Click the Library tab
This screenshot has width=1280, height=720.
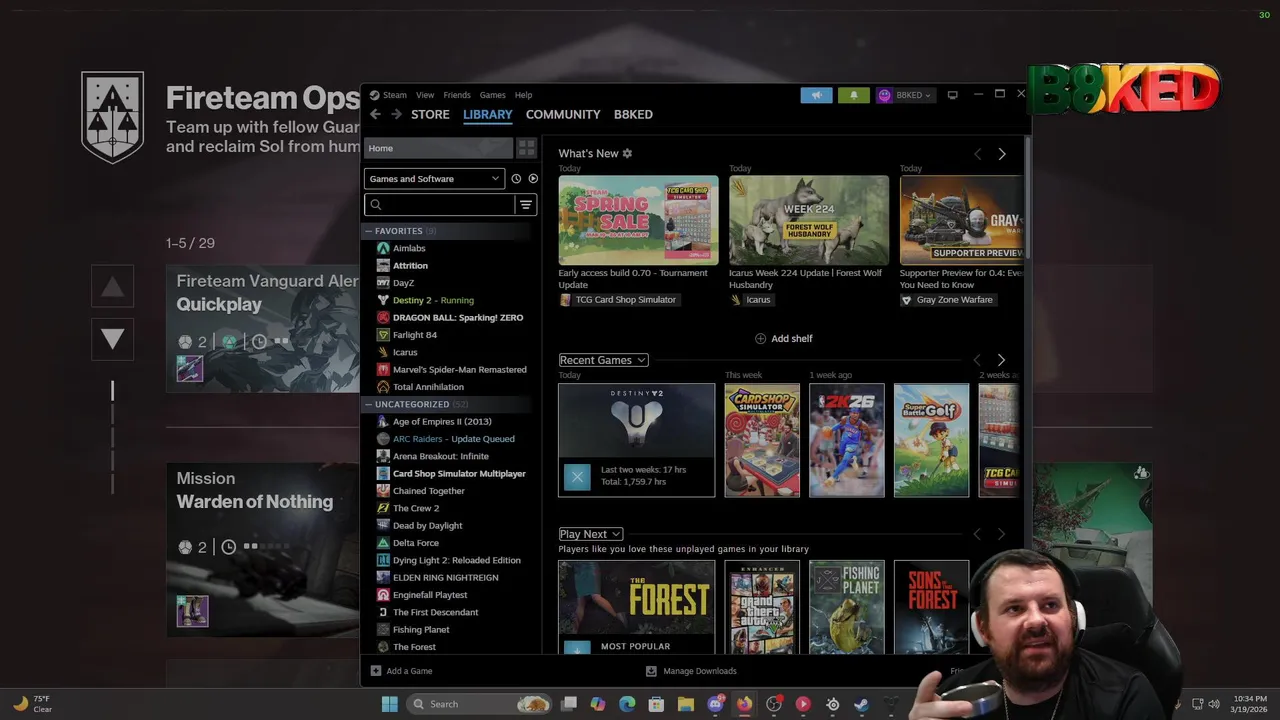[x=488, y=114]
